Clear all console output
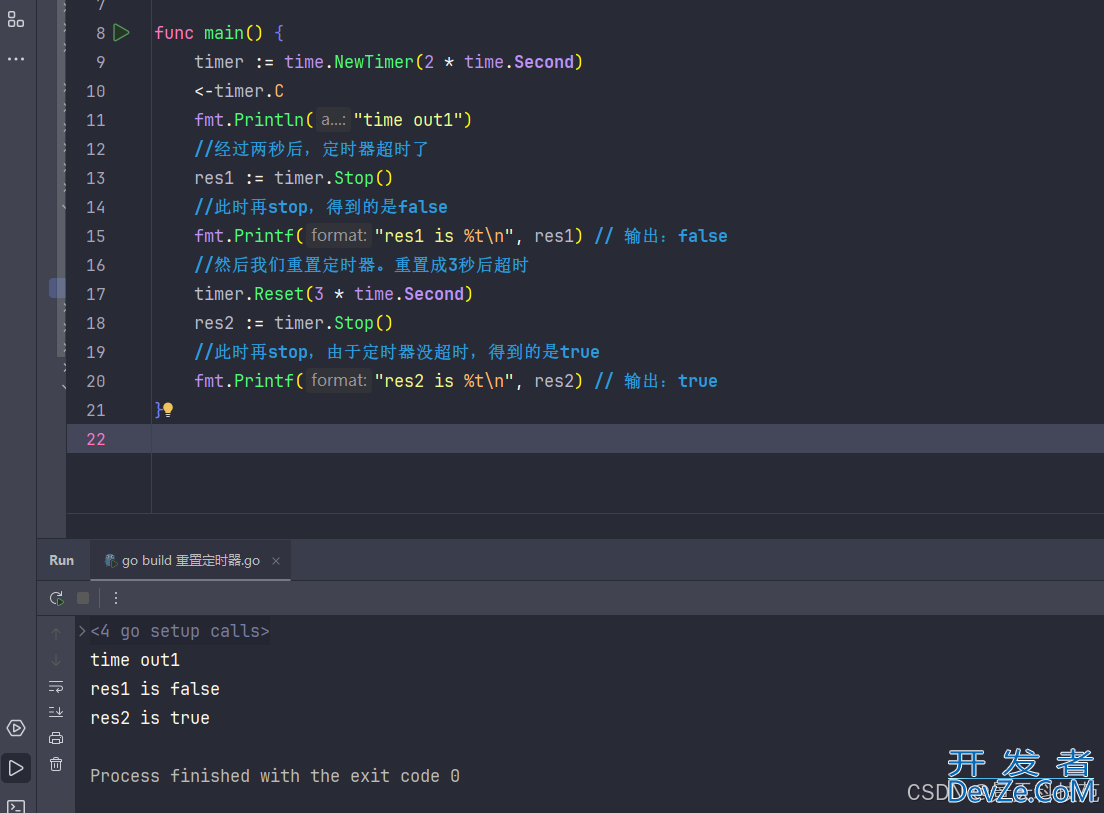The image size is (1104, 813). [x=56, y=764]
